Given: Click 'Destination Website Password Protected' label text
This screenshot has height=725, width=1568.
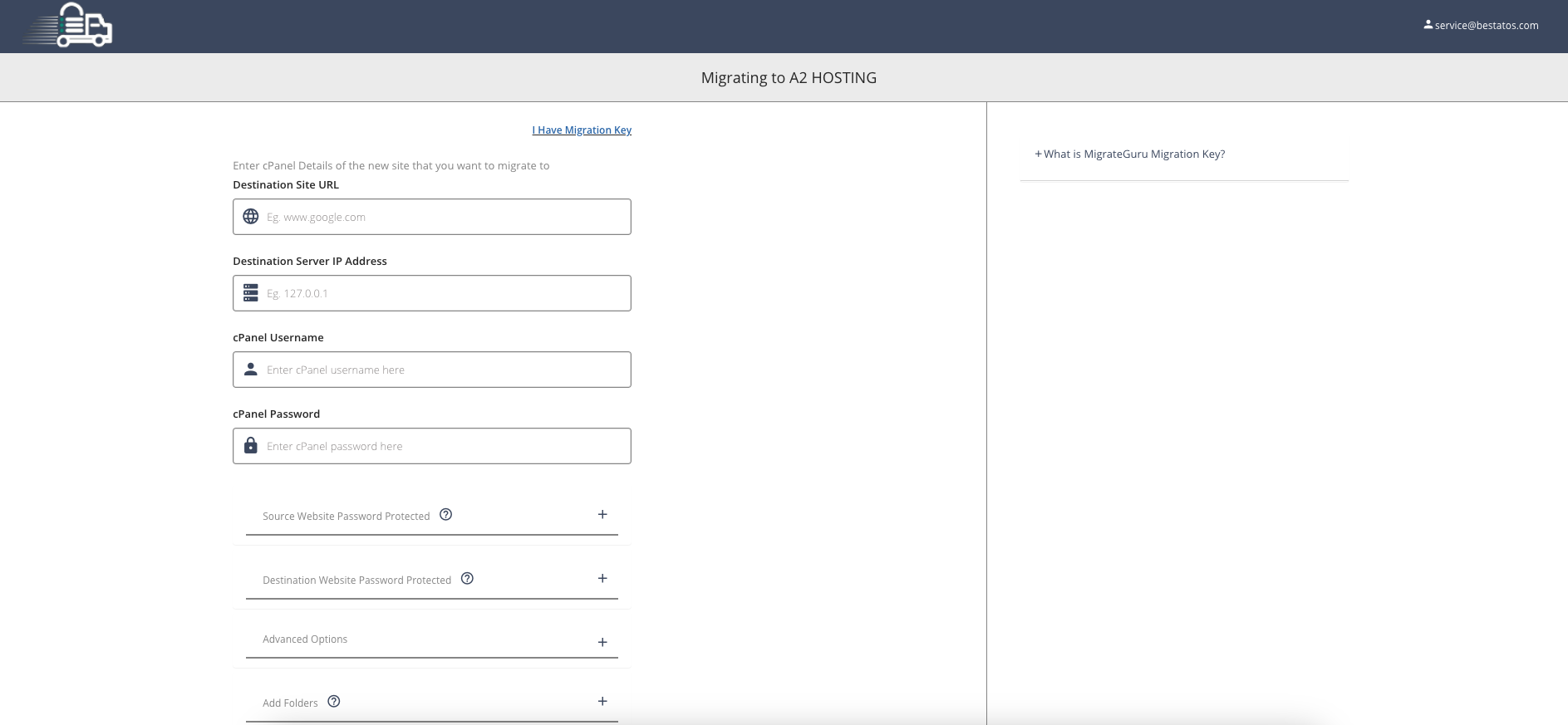Looking at the screenshot, I should pyautogui.click(x=356, y=580).
